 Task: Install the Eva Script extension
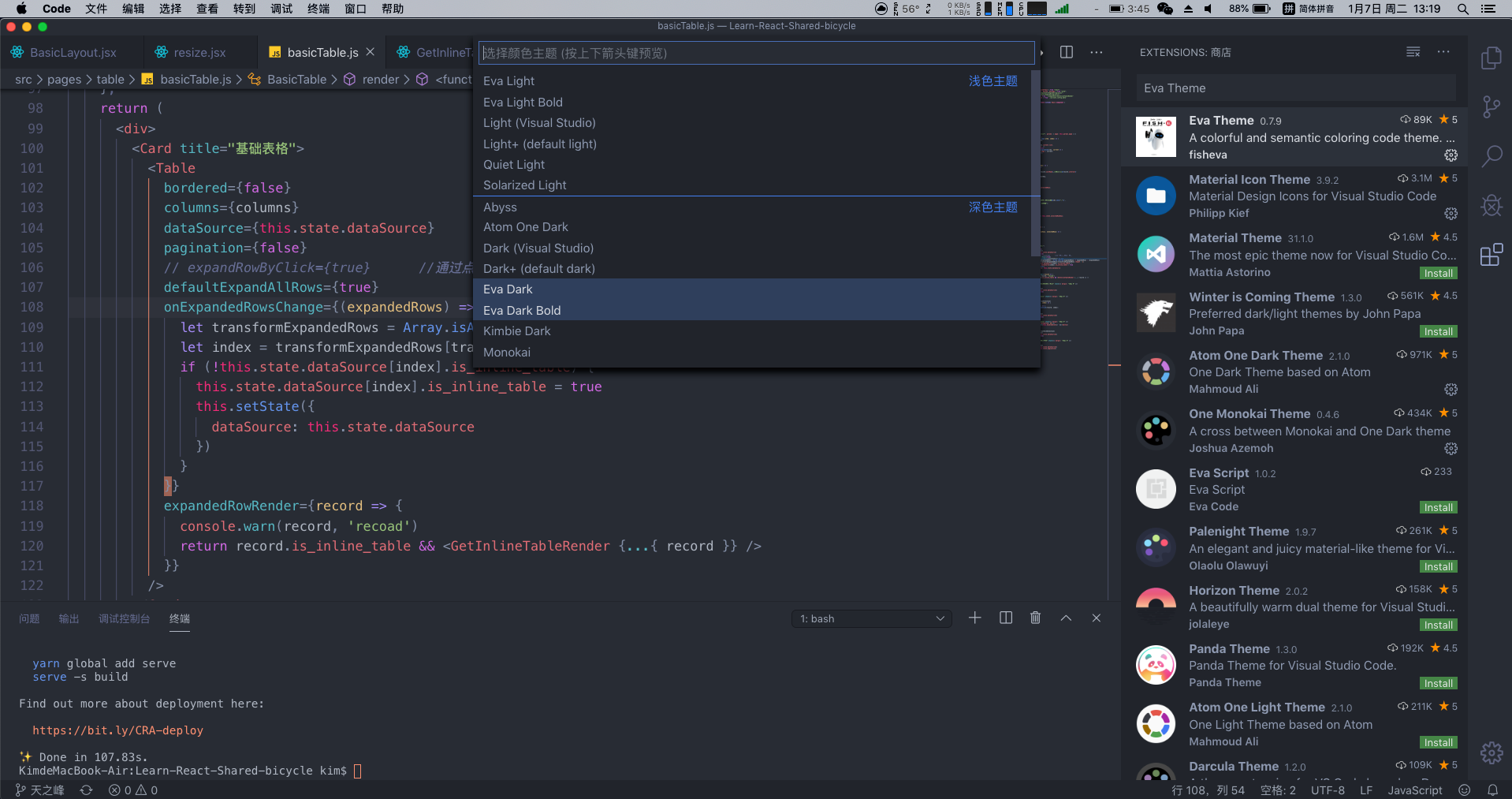[x=1438, y=508]
